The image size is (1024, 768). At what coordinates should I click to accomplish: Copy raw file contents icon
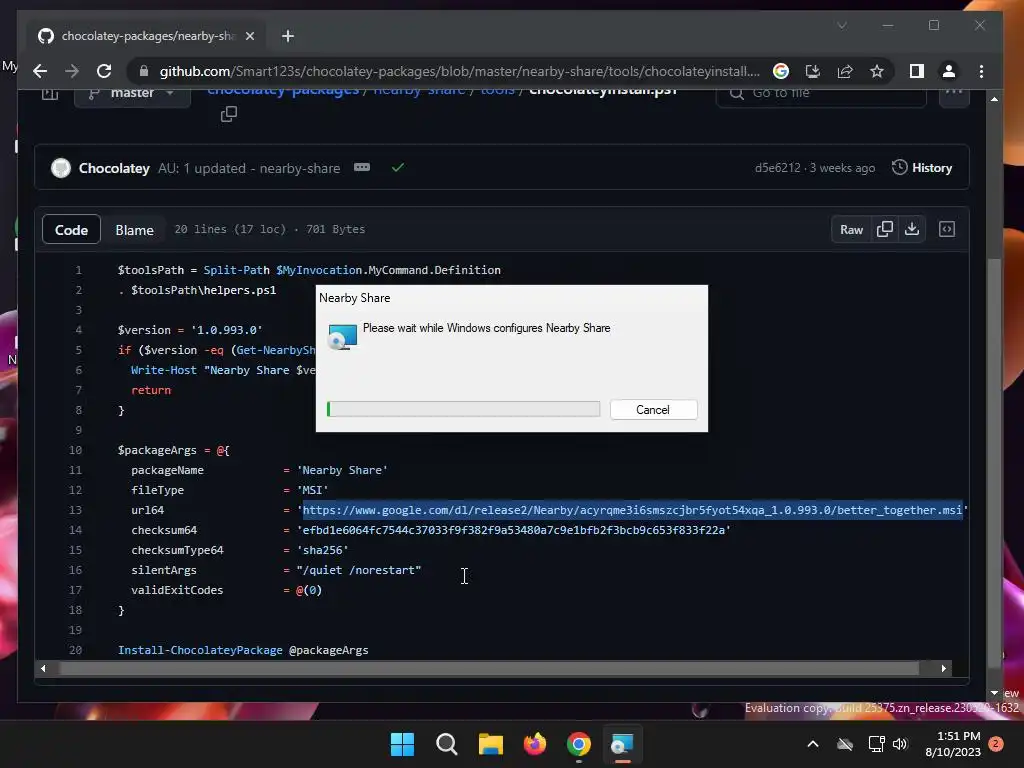(885, 229)
